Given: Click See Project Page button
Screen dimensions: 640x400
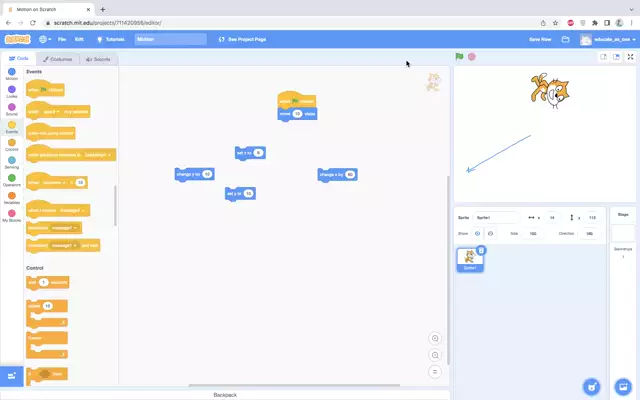Looking at the screenshot, I should (x=242, y=39).
